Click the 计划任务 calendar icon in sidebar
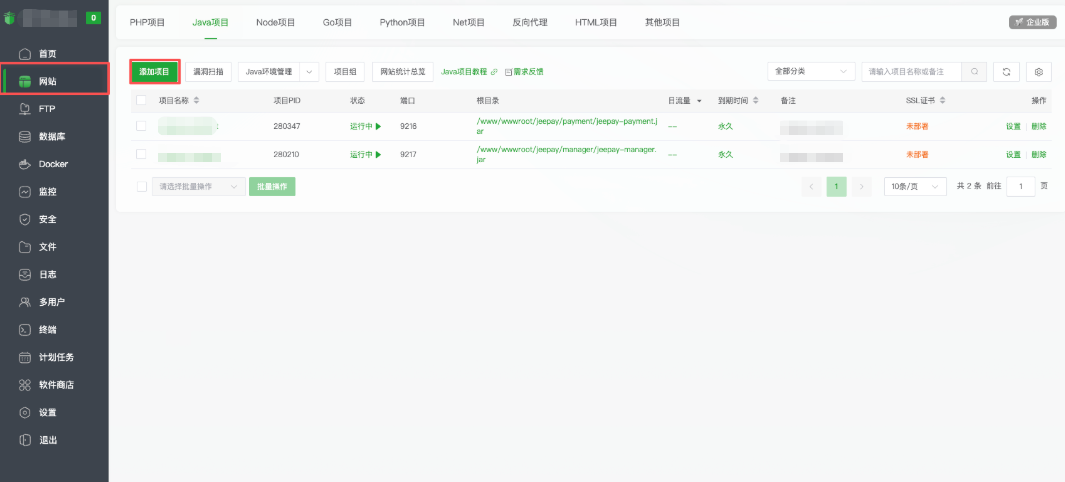Viewport: 1065px width, 482px height. tap(25, 357)
